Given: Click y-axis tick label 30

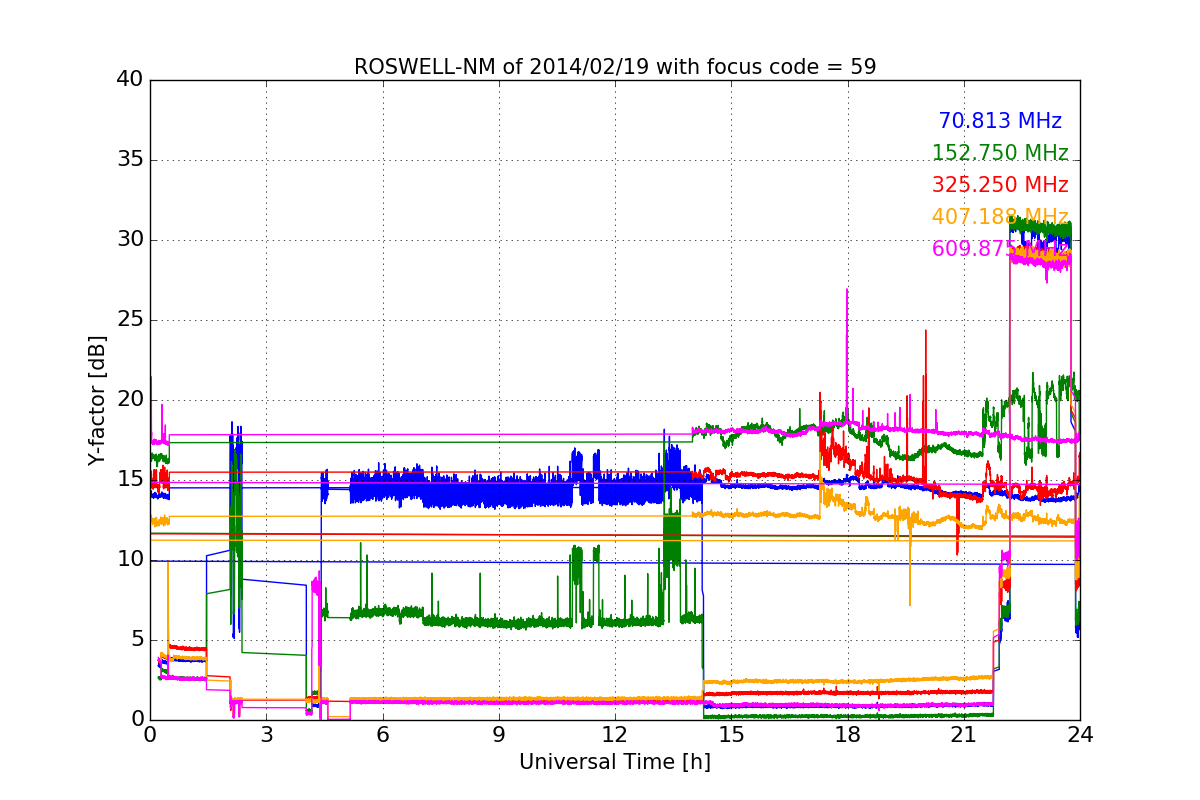Looking at the screenshot, I should click(x=130, y=240).
